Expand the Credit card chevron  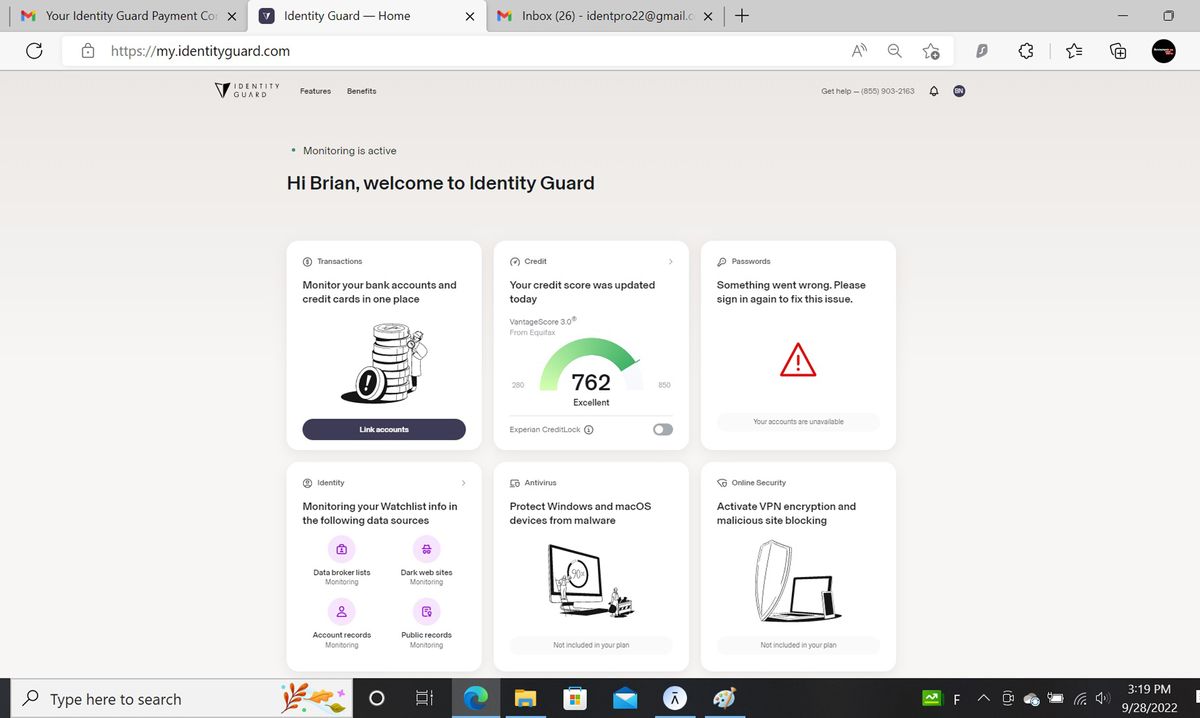670,261
